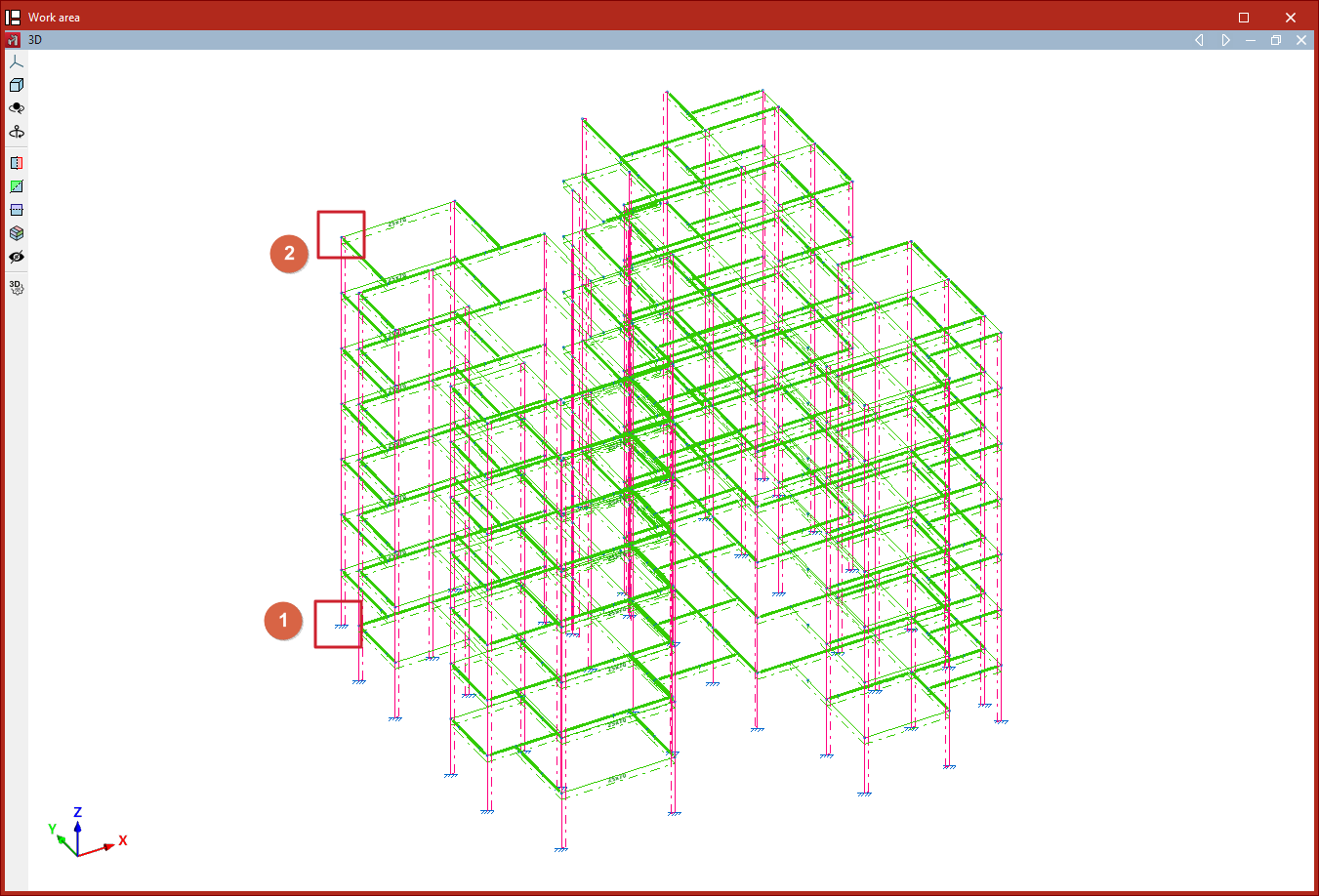
Task: Click the red 3D view tab icon
Action: [13, 40]
